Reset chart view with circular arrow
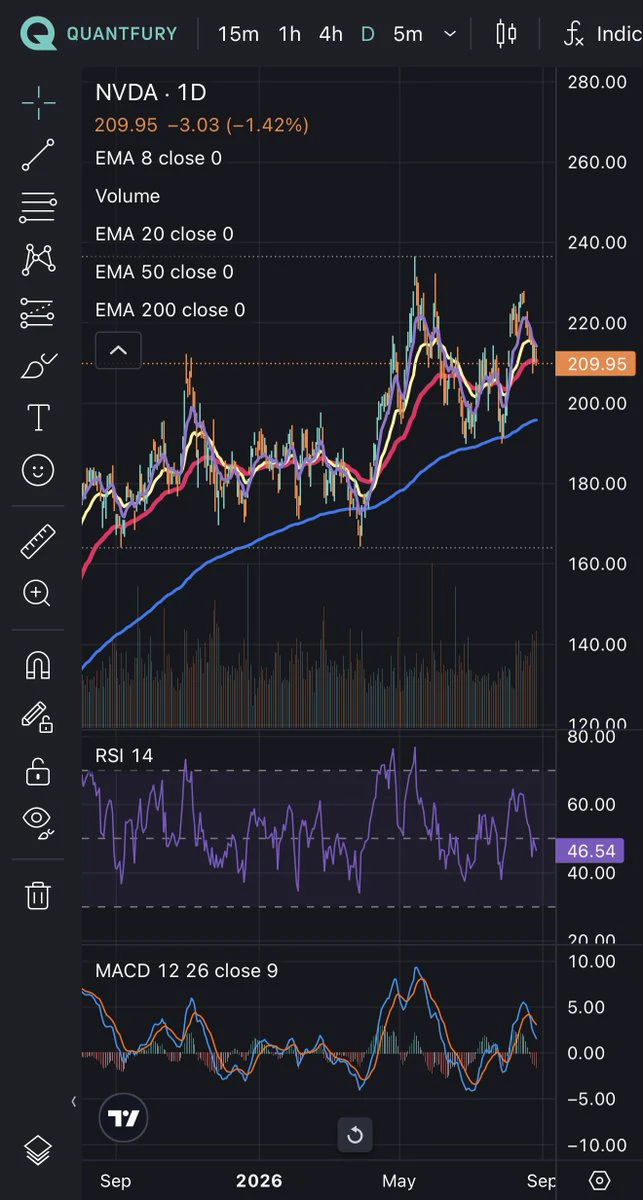Screen dimensions: 643x1200 pyautogui.click(x=354, y=1135)
